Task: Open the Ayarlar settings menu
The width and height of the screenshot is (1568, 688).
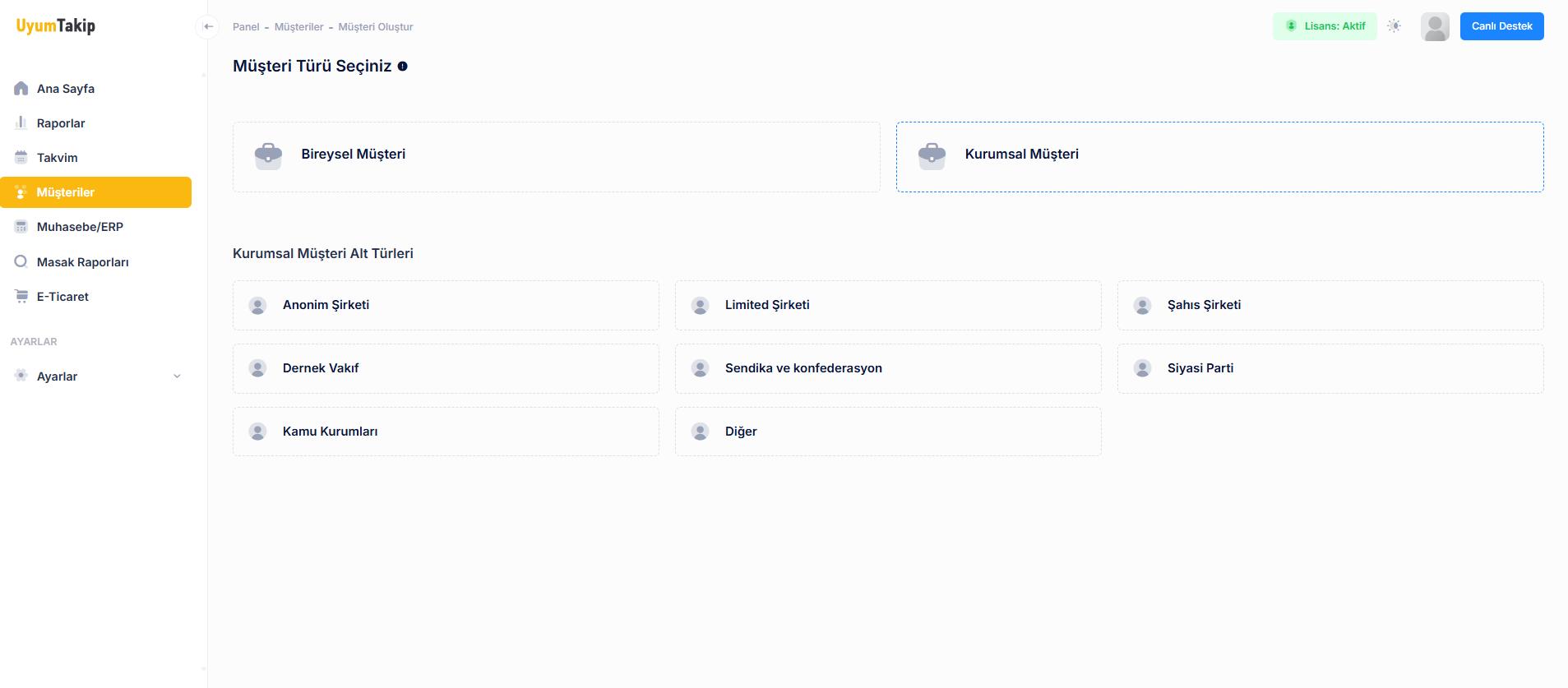Action: 58,376
